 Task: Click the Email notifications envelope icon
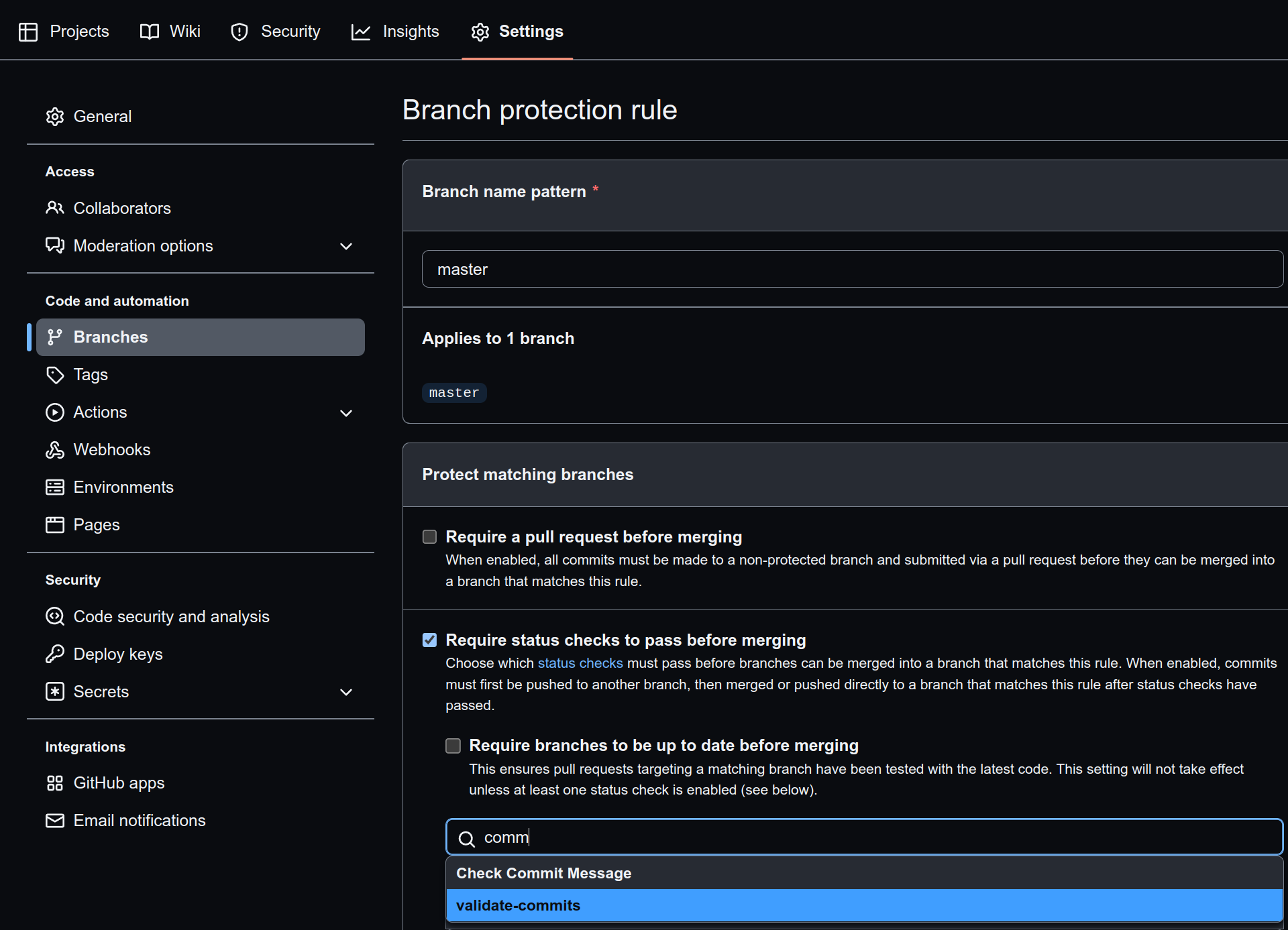pos(55,821)
